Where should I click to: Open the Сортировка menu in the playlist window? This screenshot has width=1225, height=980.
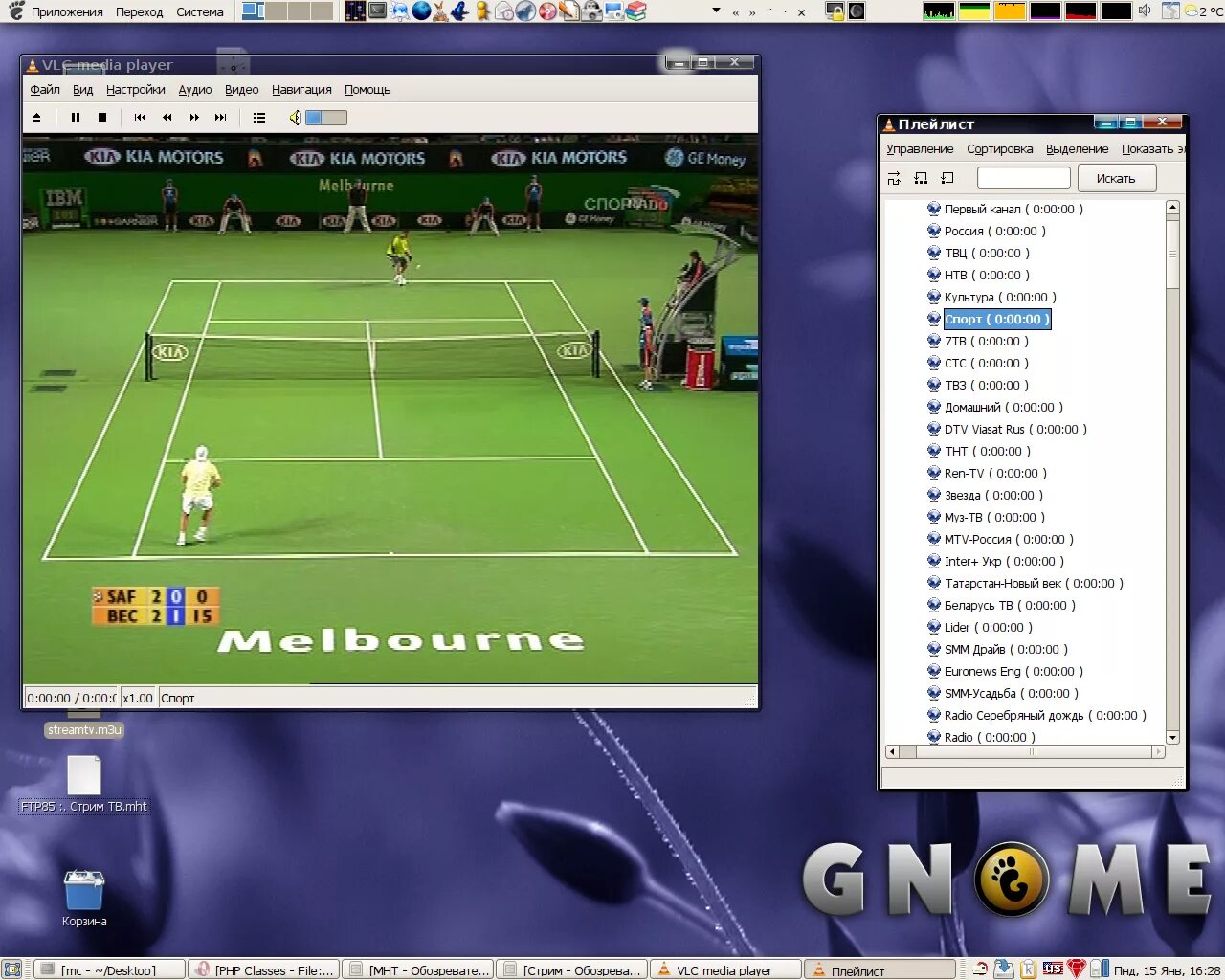[1001, 148]
